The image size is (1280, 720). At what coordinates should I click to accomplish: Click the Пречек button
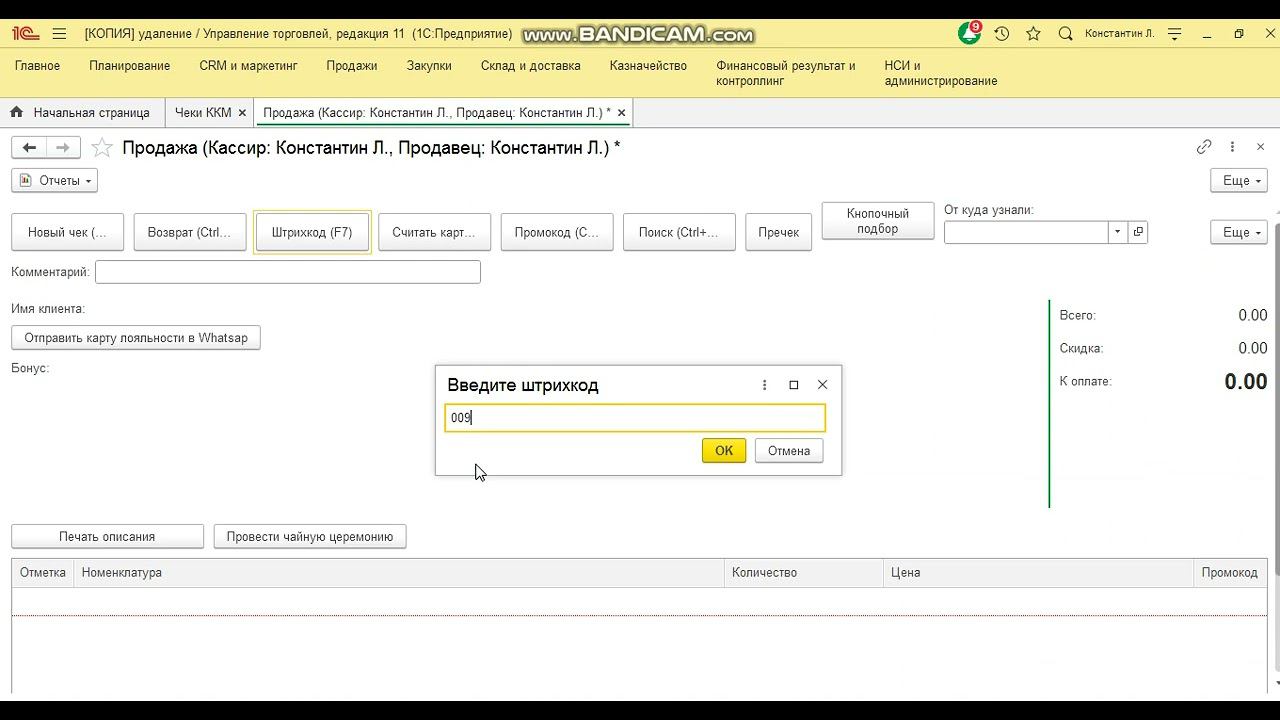(x=778, y=232)
